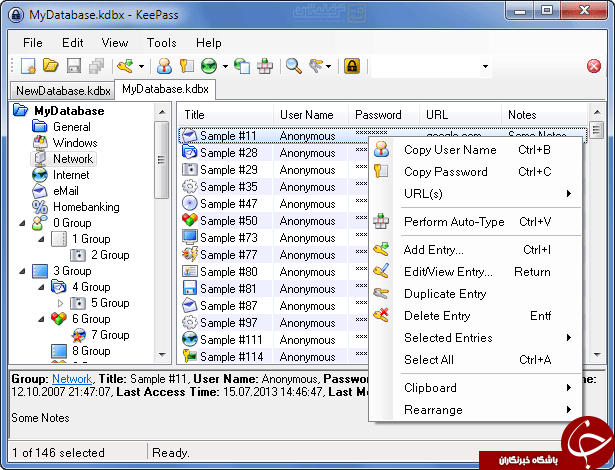The width and height of the screenshot is (615, 470).
Task: Select the Sample #77 entry row
Action: 274,255
